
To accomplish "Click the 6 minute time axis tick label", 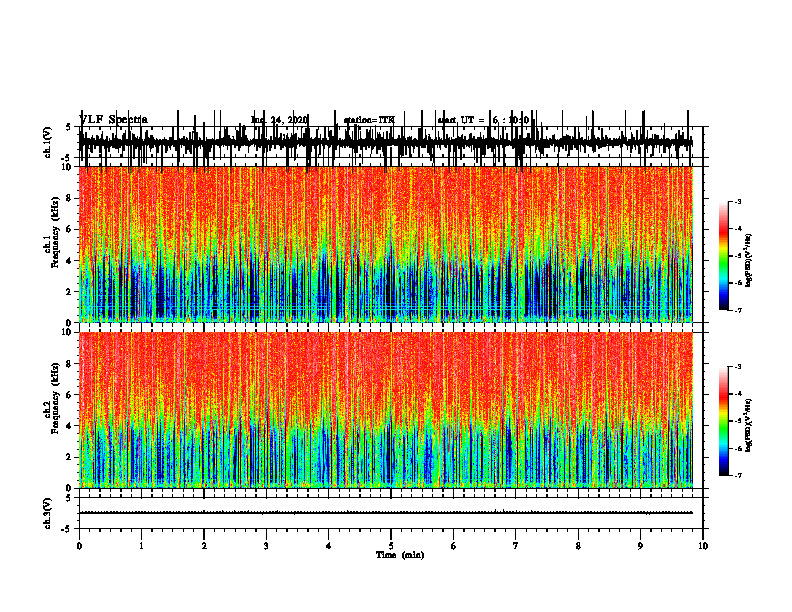I will (454, 546).
